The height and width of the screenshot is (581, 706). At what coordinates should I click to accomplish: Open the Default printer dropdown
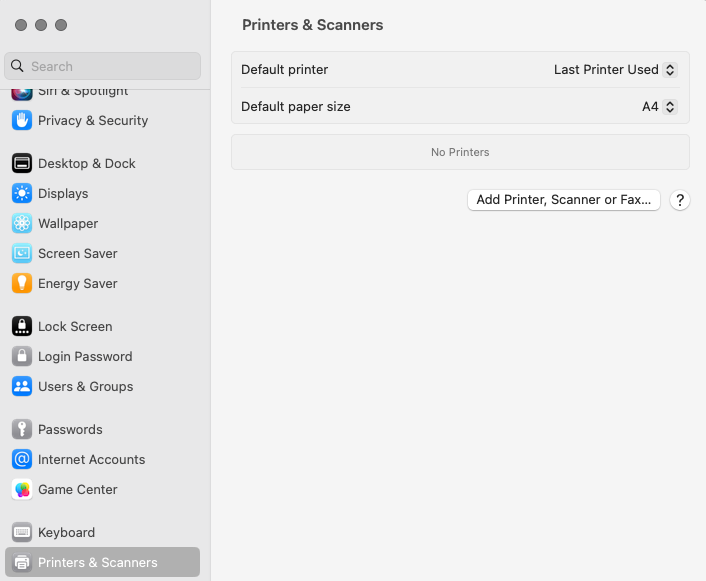(615, 70)
